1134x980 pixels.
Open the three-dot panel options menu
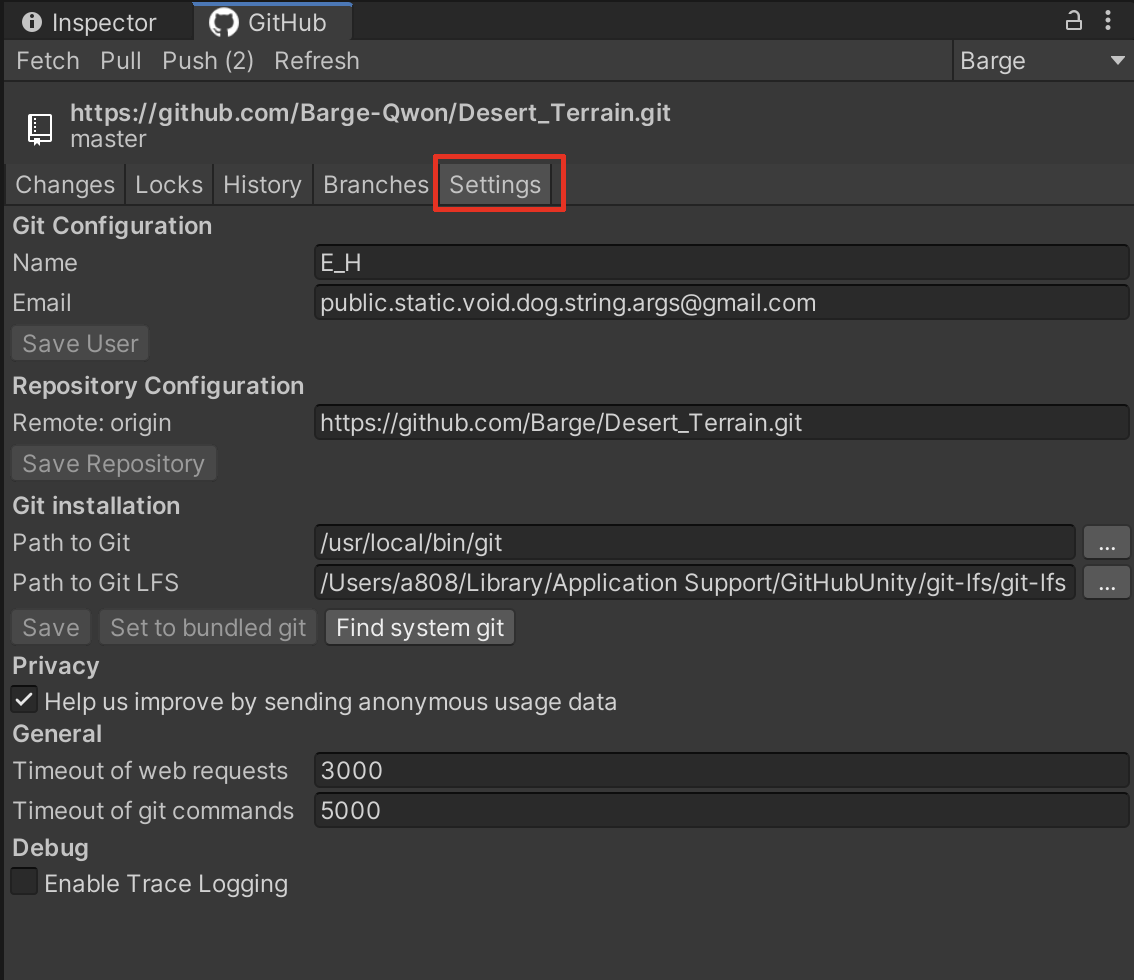tap(1108, 21)
